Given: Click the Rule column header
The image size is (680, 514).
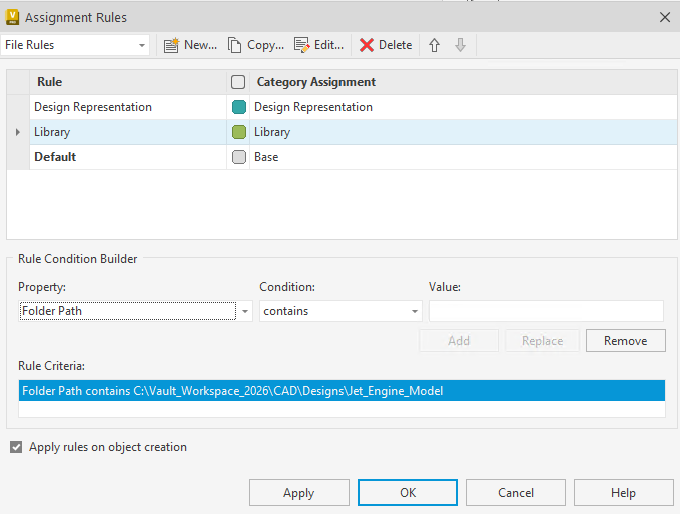Looking at the screenshot, I should 128,82.
